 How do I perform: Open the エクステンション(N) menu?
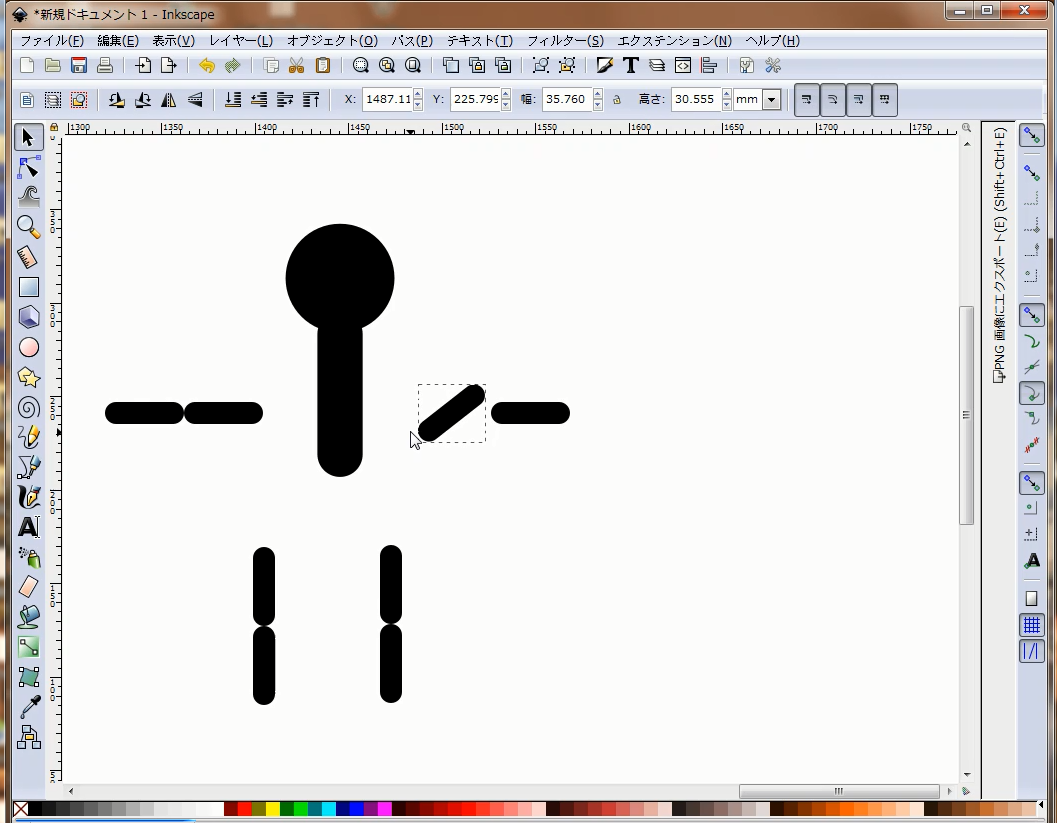[674, 41]
